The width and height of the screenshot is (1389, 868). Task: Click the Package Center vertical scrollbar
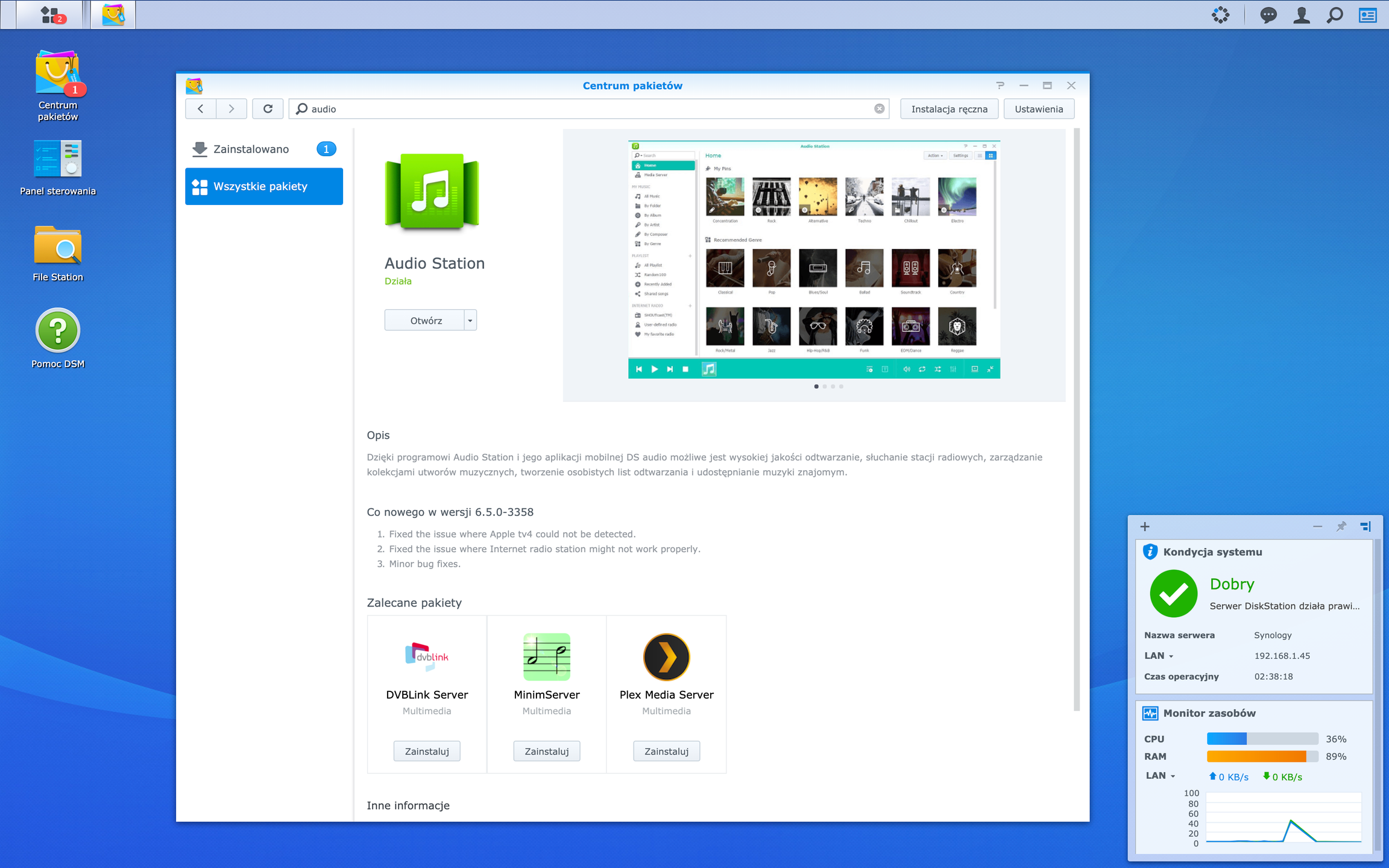pos(1076,420)
